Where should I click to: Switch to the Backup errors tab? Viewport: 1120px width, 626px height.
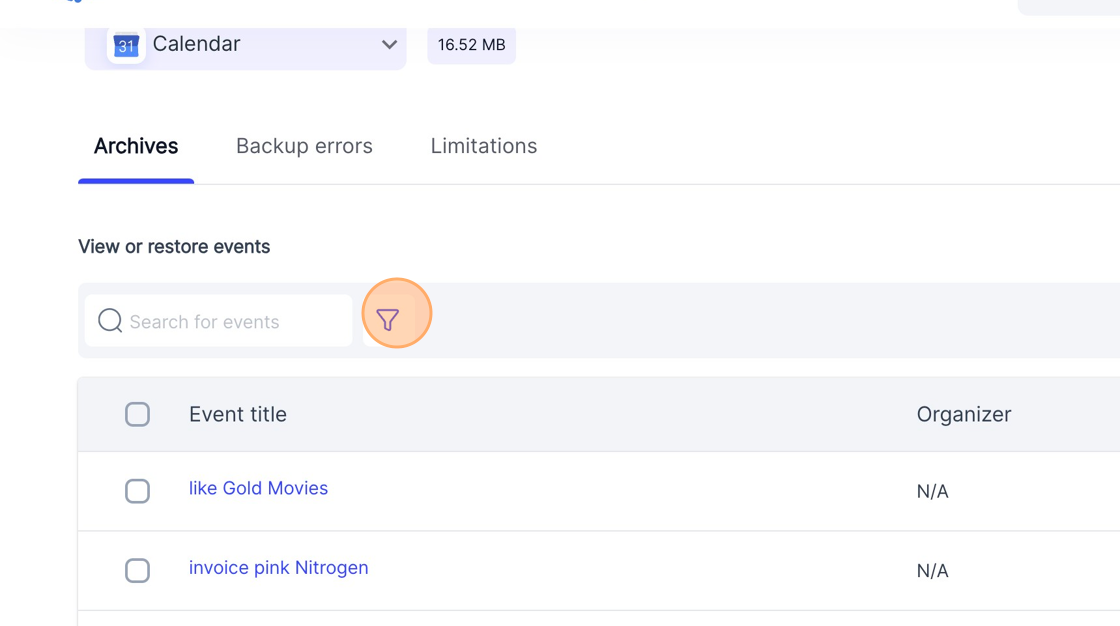point(304,146)
